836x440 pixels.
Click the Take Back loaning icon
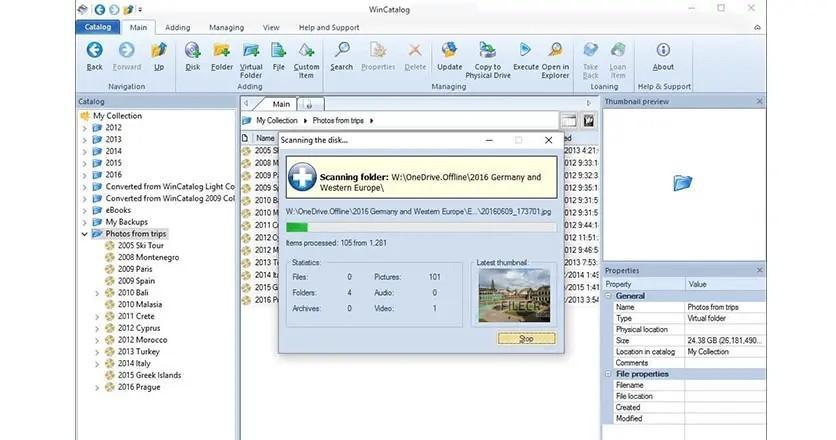[x=590, y=60]
